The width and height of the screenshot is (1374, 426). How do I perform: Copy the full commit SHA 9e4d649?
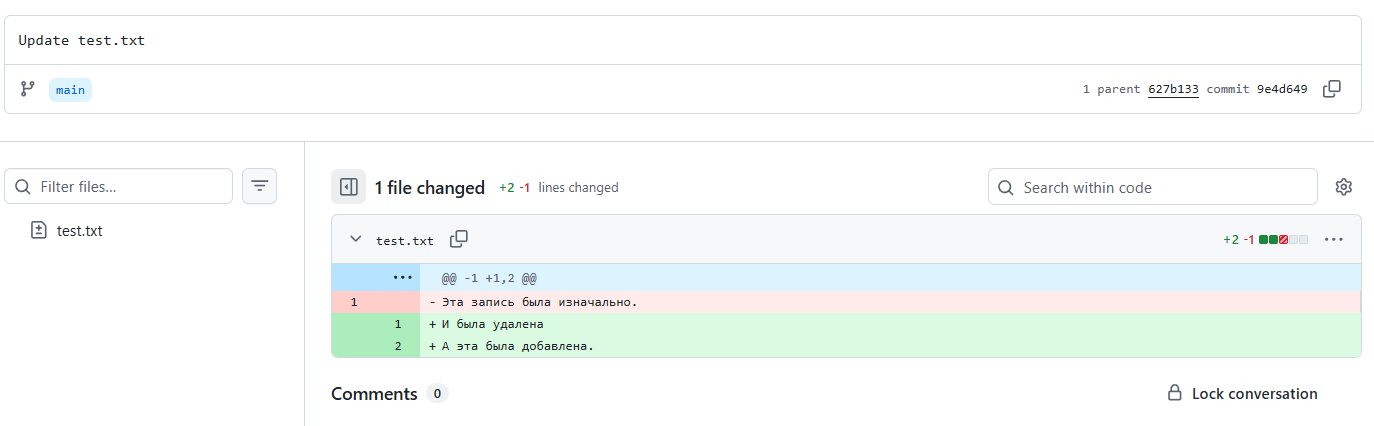pos(1331,89)
